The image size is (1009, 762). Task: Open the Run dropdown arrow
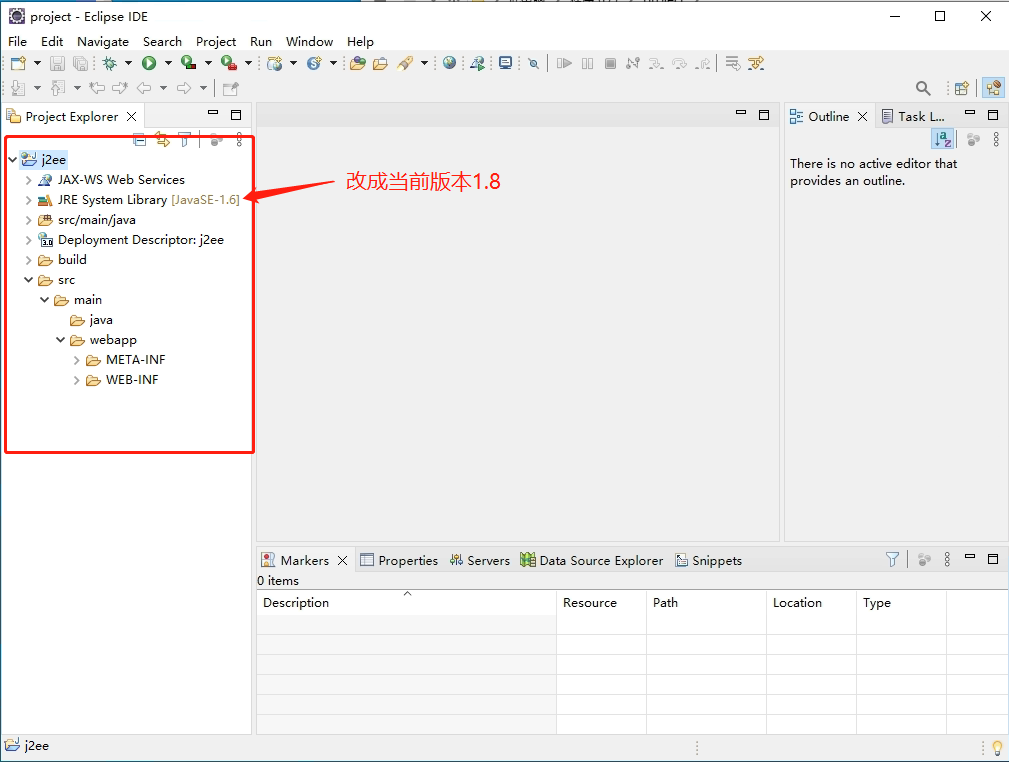[168, 63]
